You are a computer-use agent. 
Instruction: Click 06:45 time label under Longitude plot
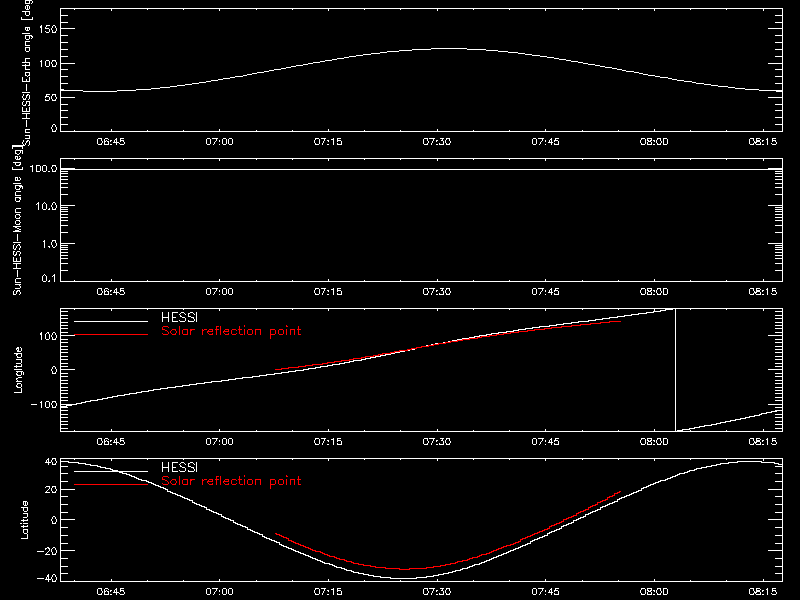click(111, 442)
